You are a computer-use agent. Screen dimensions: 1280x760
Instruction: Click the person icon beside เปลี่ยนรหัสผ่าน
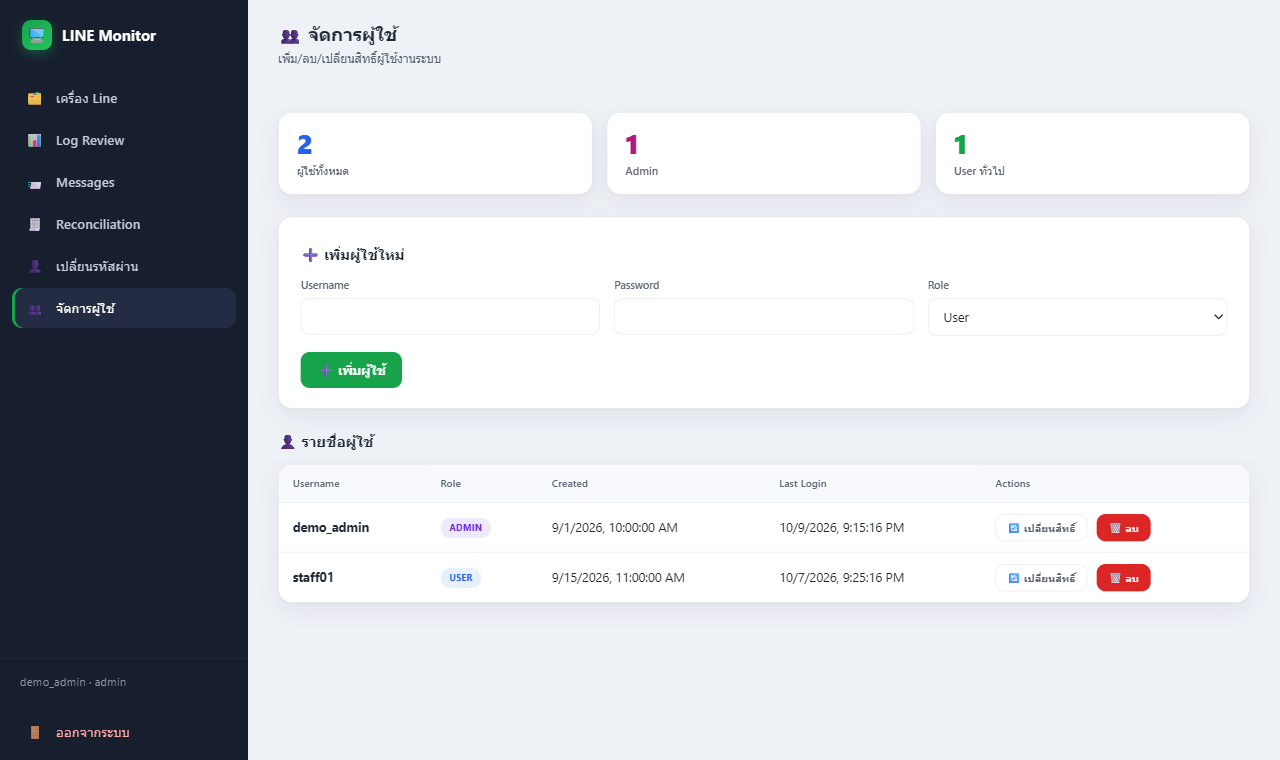[35, 267]
